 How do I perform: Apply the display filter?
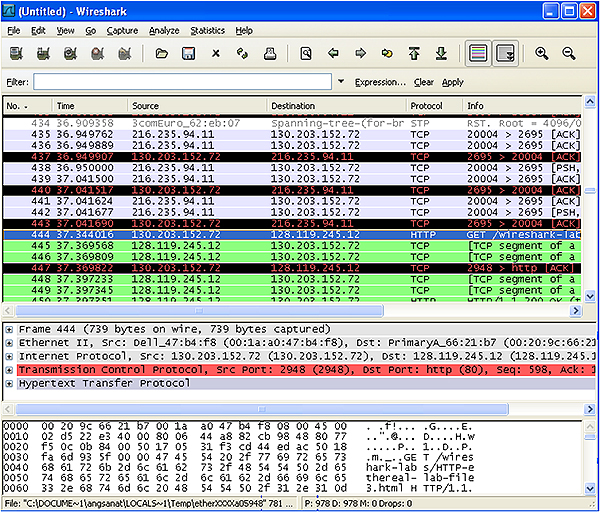tap(453, 82)
